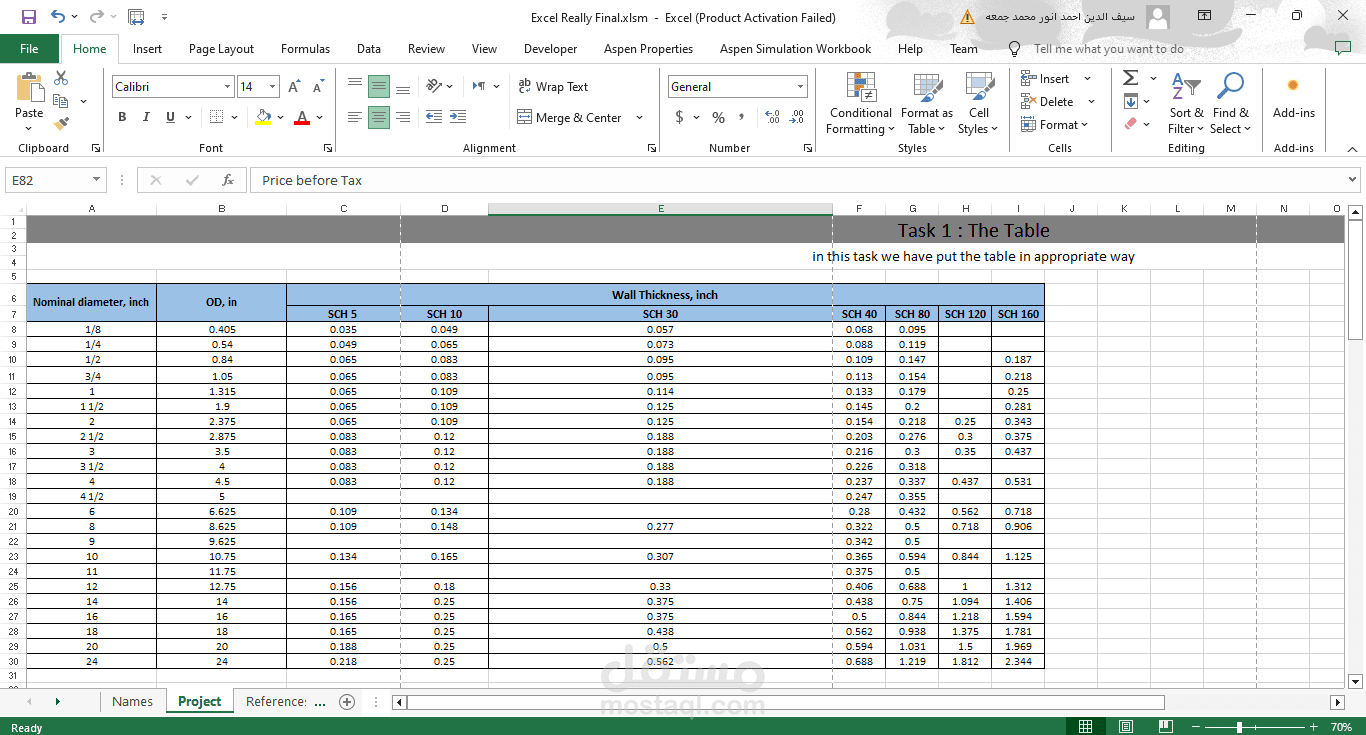Undo the last action
Screen dimensions: 1366x735
click(58, 17)
